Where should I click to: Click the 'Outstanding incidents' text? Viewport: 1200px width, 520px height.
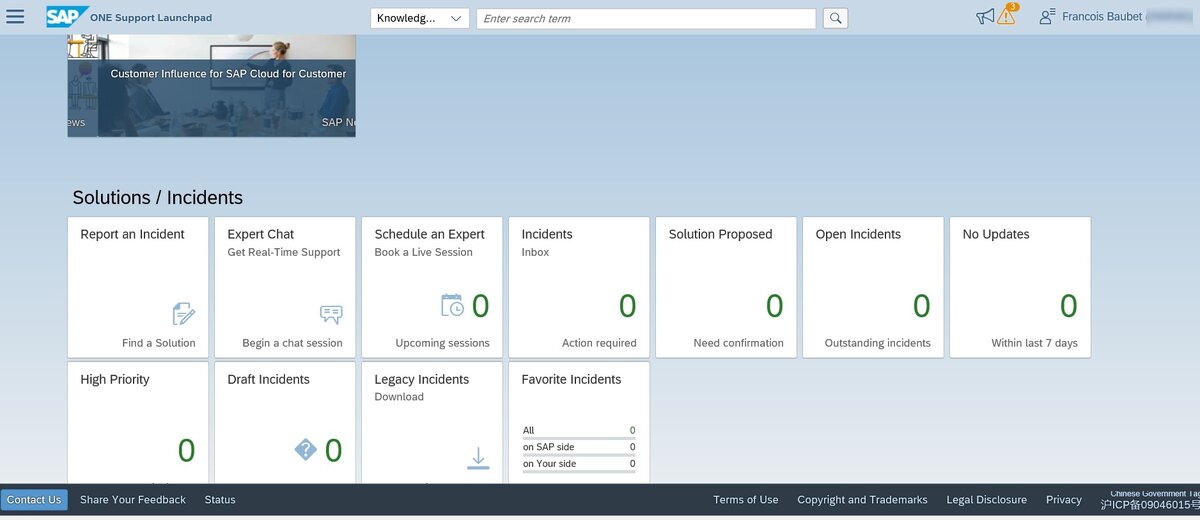pos(878,343)
